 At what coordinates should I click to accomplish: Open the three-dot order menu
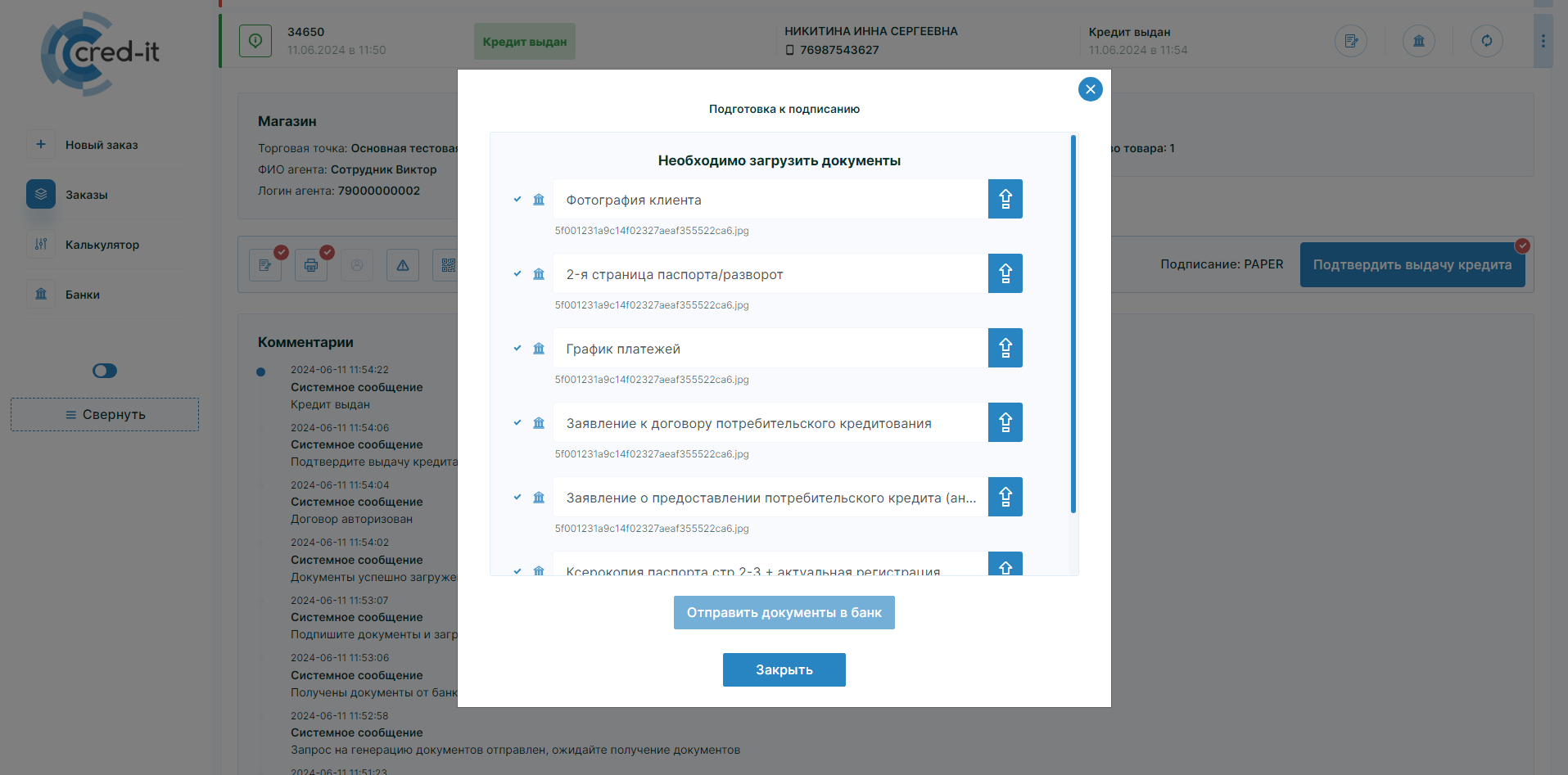point(1543,41)
